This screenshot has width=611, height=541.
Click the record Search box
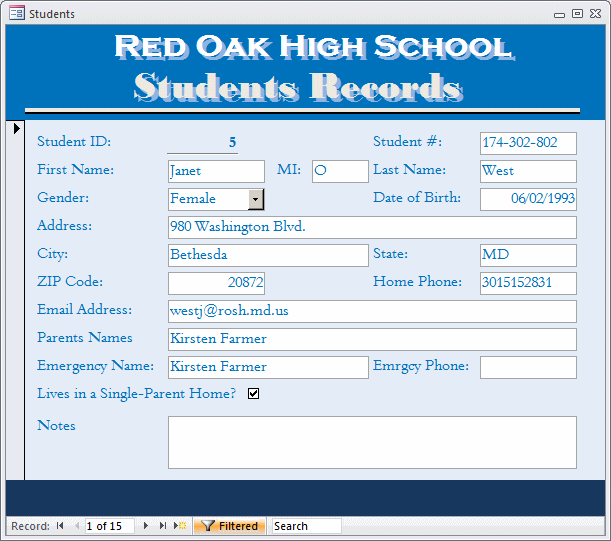click(307, 526)
